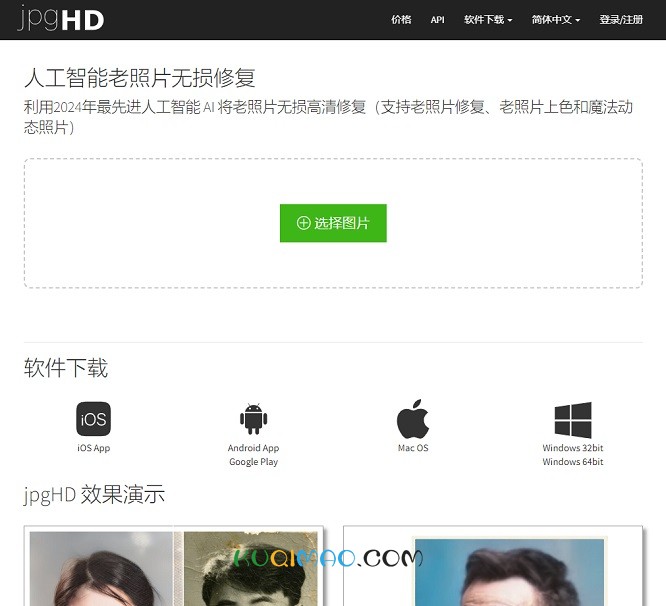The height and width of the screenshot is (606, 666).
Task: Click the 软件下载 section heading
Action: (66, 368)
